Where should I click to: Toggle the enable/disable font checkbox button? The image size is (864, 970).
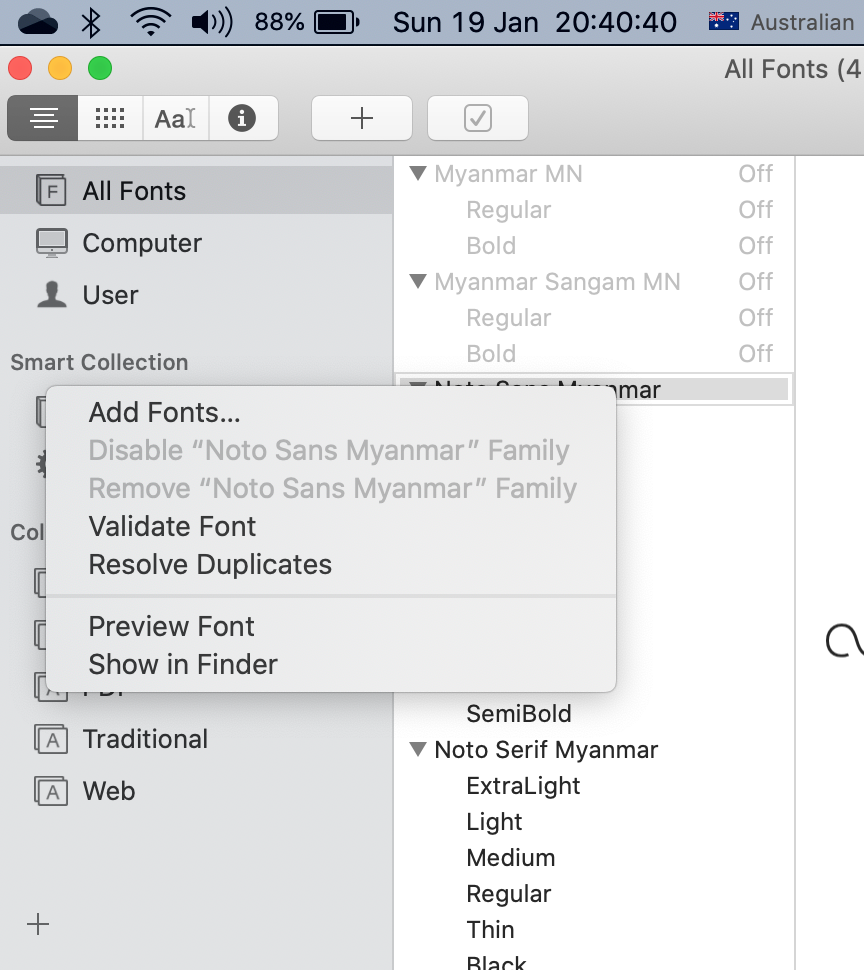point(478,119)
